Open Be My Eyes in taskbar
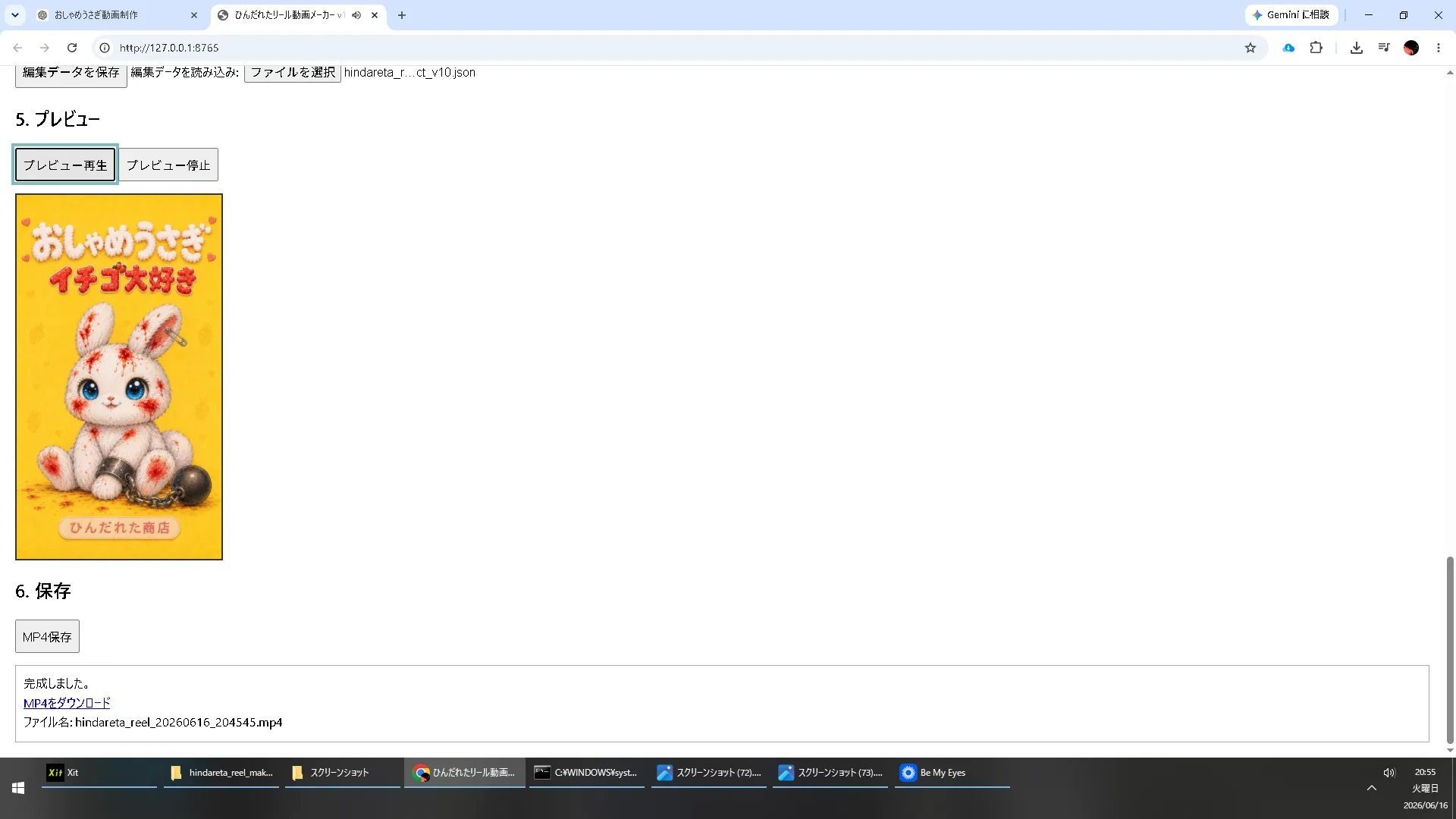Image resolution: width=1456 pixels, height=819 pixels. (952, 773)
